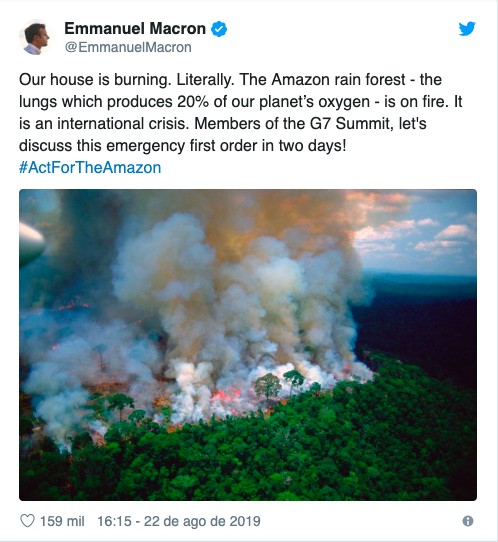Click 'Amazon rain forest' in tweet text

(338, 80)
